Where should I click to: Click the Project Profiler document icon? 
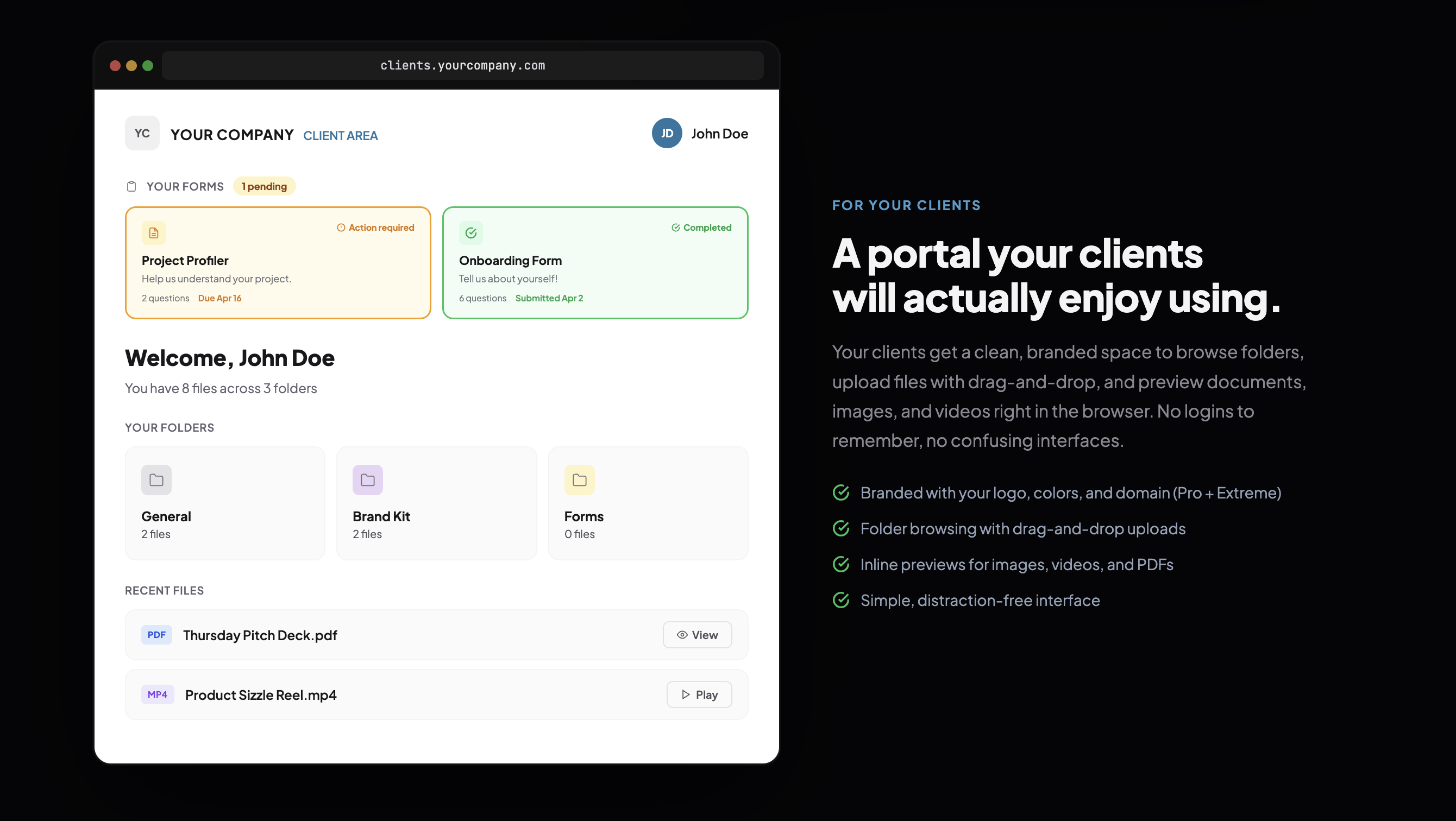click(x=153, y=233)
